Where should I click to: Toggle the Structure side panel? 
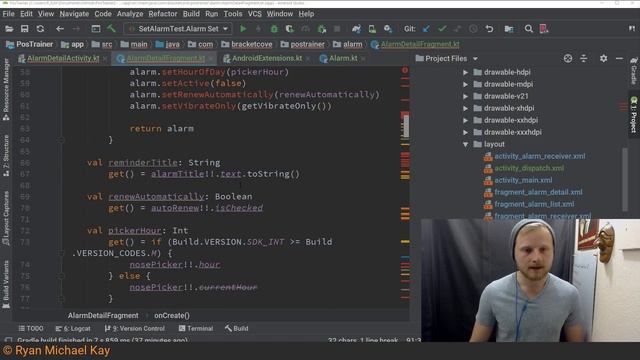click(6, 156)
